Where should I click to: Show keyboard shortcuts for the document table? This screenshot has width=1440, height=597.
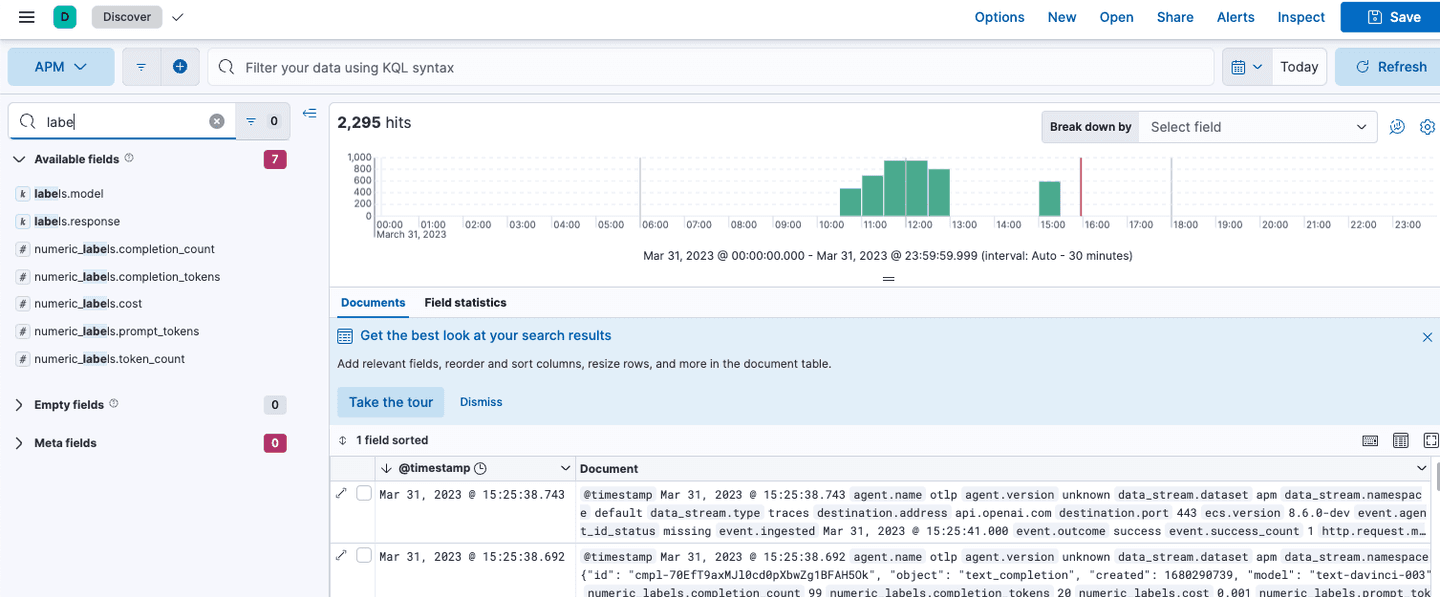(1370, 440)
